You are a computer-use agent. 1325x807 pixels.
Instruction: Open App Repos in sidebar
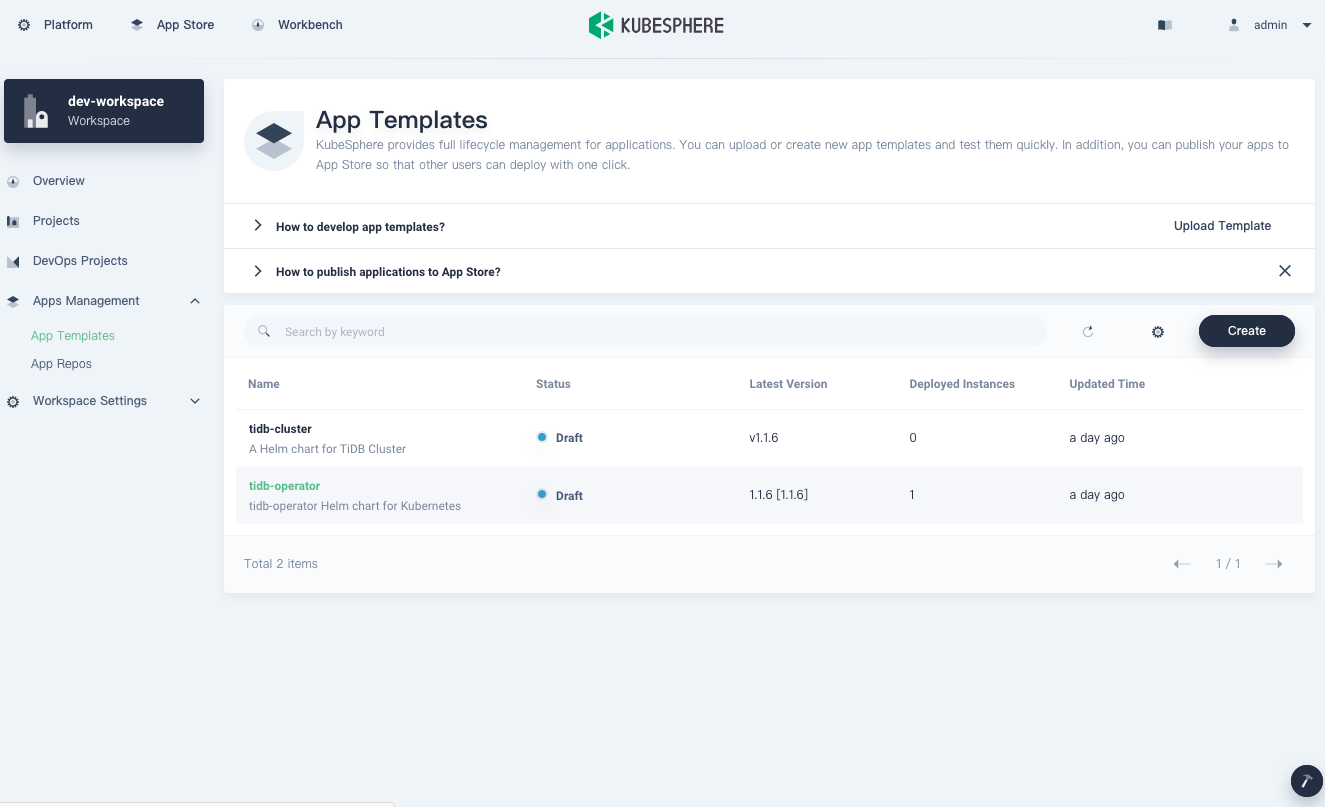(61, 364)
